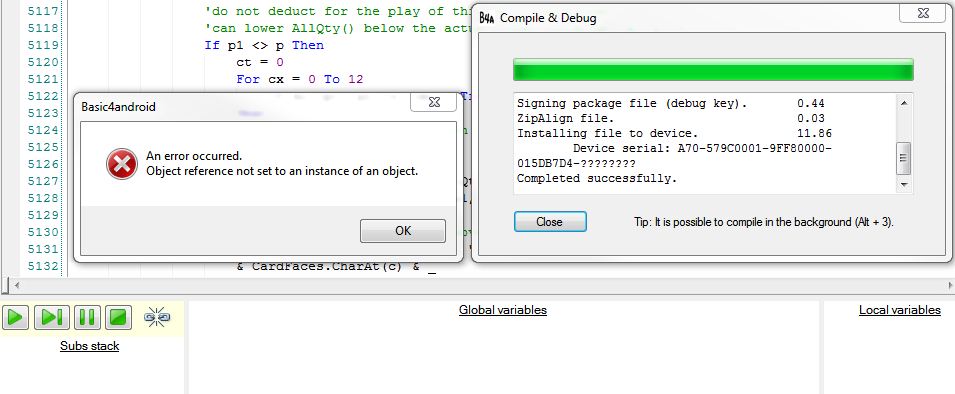Image resolution: width=955 pixels, height=394 pixels.
Task: Click the green Run debugger button
Action: click(x=15, y=317)
